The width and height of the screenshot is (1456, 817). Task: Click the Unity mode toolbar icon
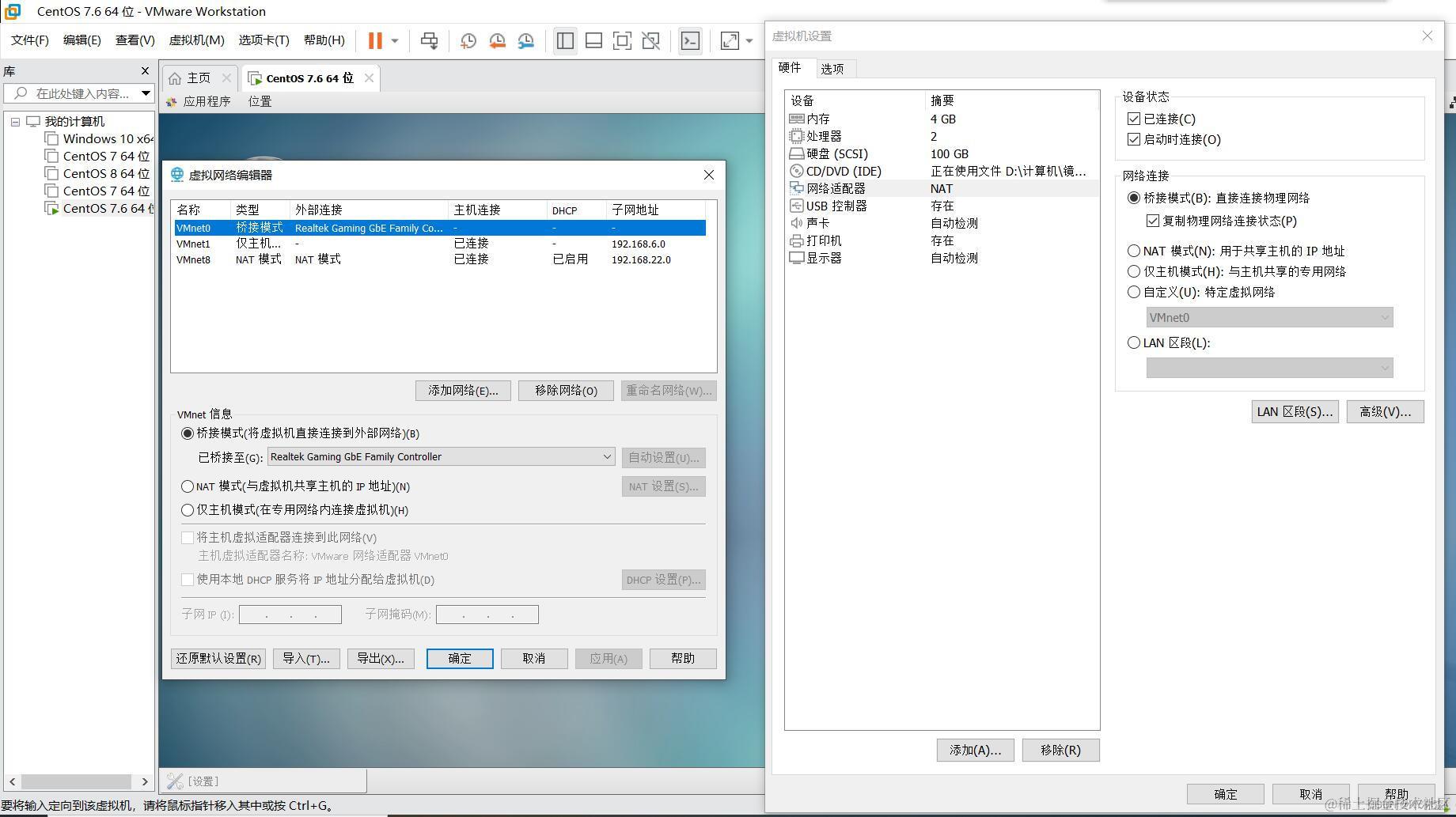[650, 40]
